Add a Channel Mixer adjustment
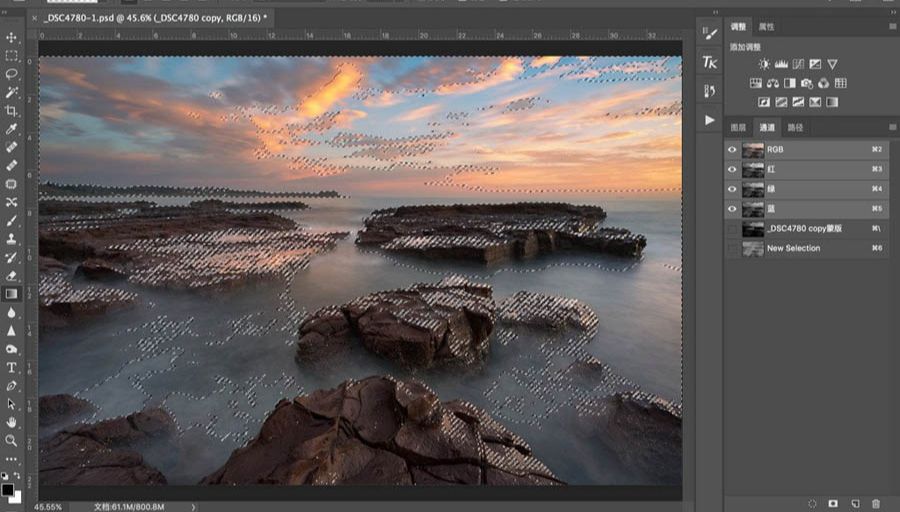Image resolution: width=900 pixels, height=512 pixels. pyautogui.click(x=824, y=83)
